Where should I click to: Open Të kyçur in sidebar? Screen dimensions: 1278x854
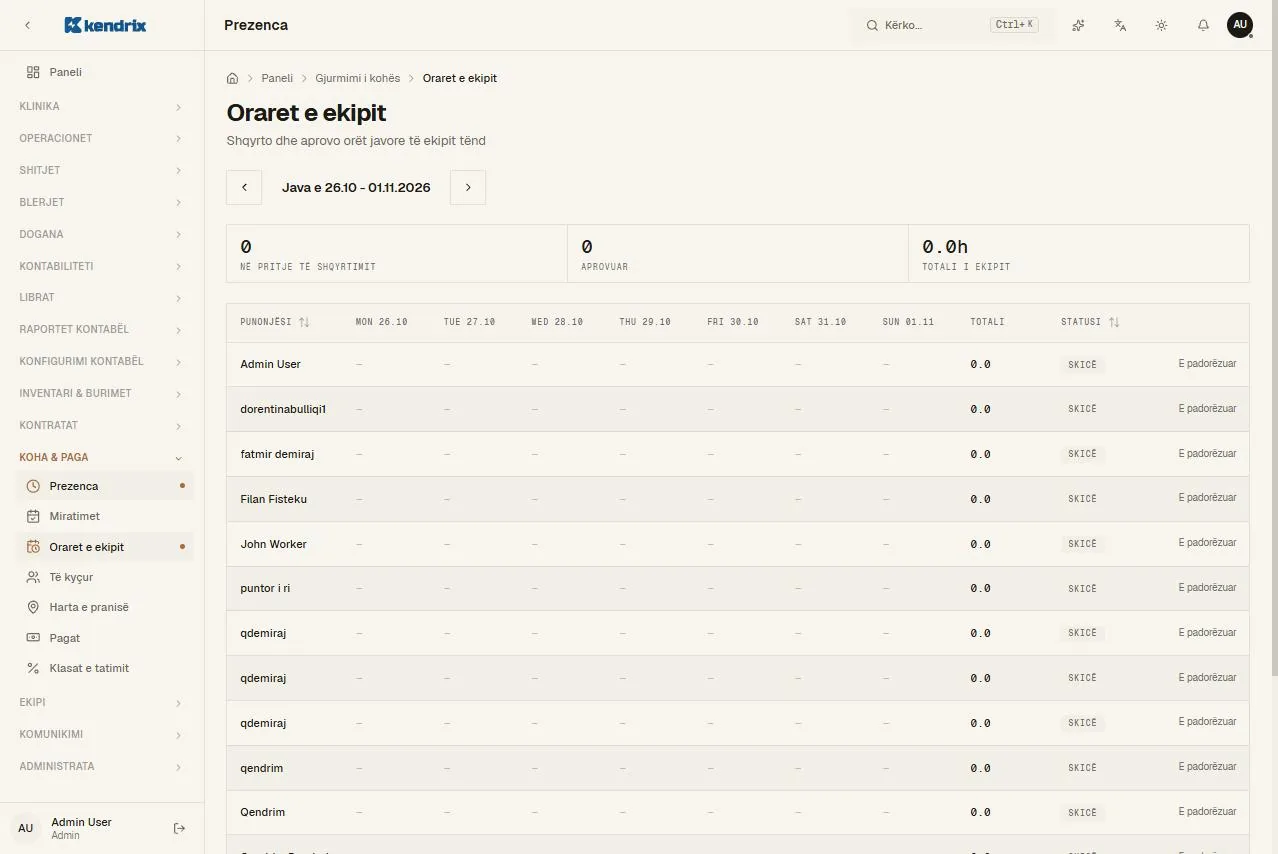(x=106, y=577)
